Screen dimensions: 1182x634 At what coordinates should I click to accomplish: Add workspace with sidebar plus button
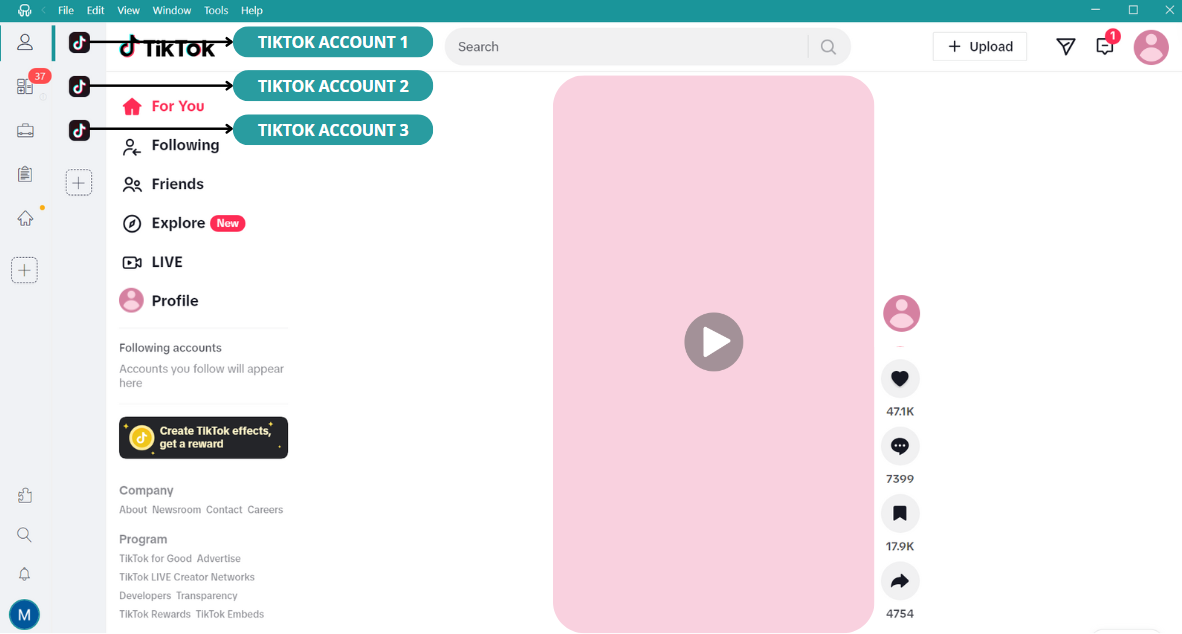tap(24, 270)
